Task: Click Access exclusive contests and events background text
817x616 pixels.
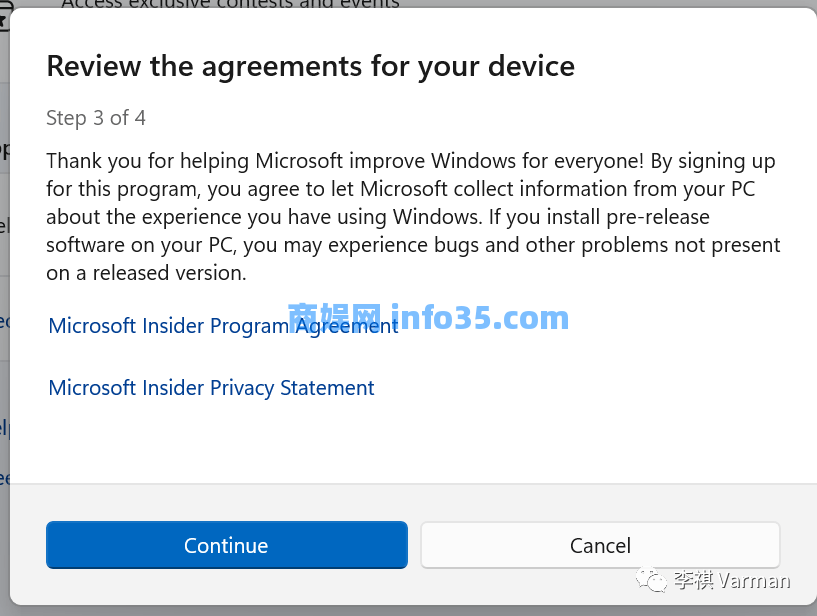Action: [232, 6]
